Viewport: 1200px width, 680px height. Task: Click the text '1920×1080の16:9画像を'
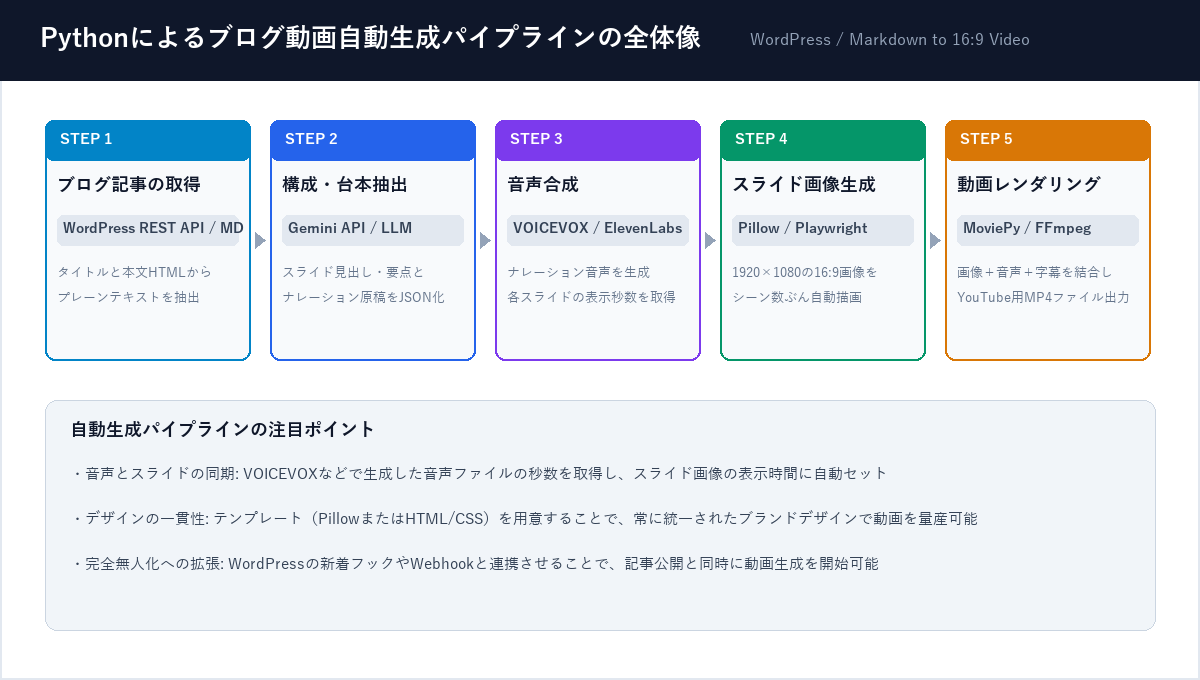[805, 272]
